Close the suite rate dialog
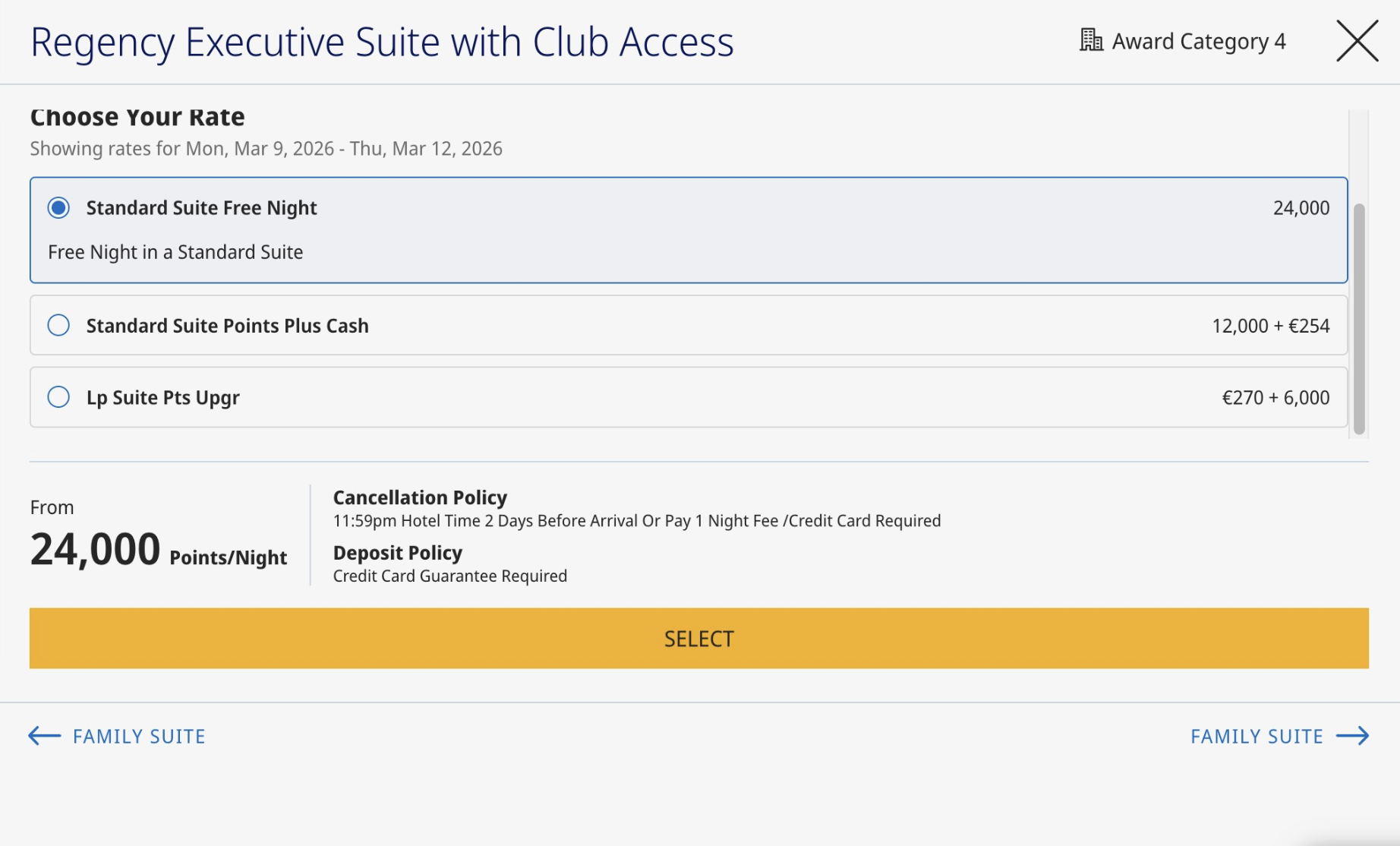The width and height of the screenshot is (1400, 846). click(x=1357, y=41)
